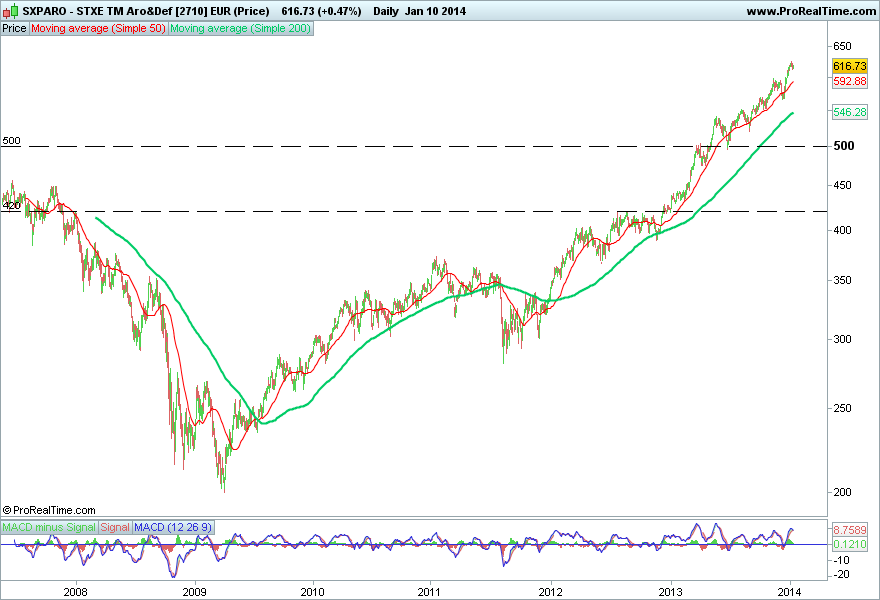
Task: Click the 2009 label on time axis
Action: click(x=195, y=592)
